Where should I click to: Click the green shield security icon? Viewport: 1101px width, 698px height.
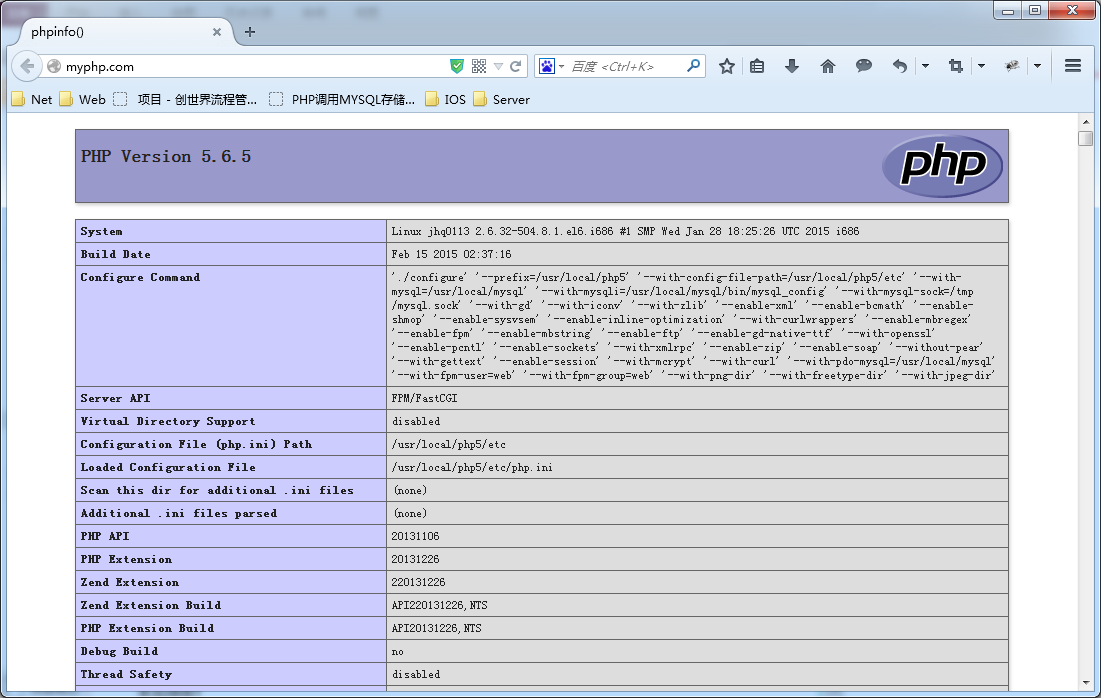pyautogui.click(x=457, y=65)
